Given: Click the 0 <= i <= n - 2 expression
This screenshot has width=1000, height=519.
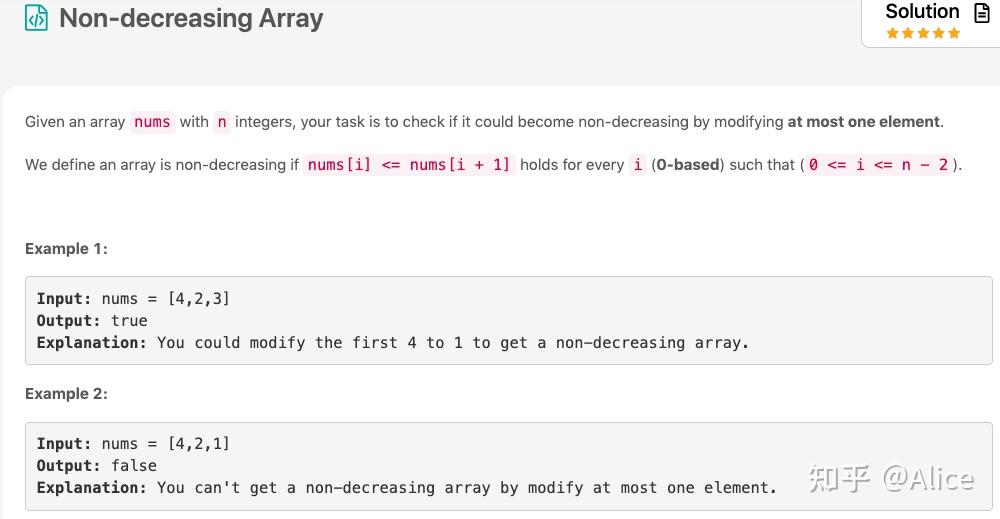Looking at the screenshot, I should tap(878, 164).
